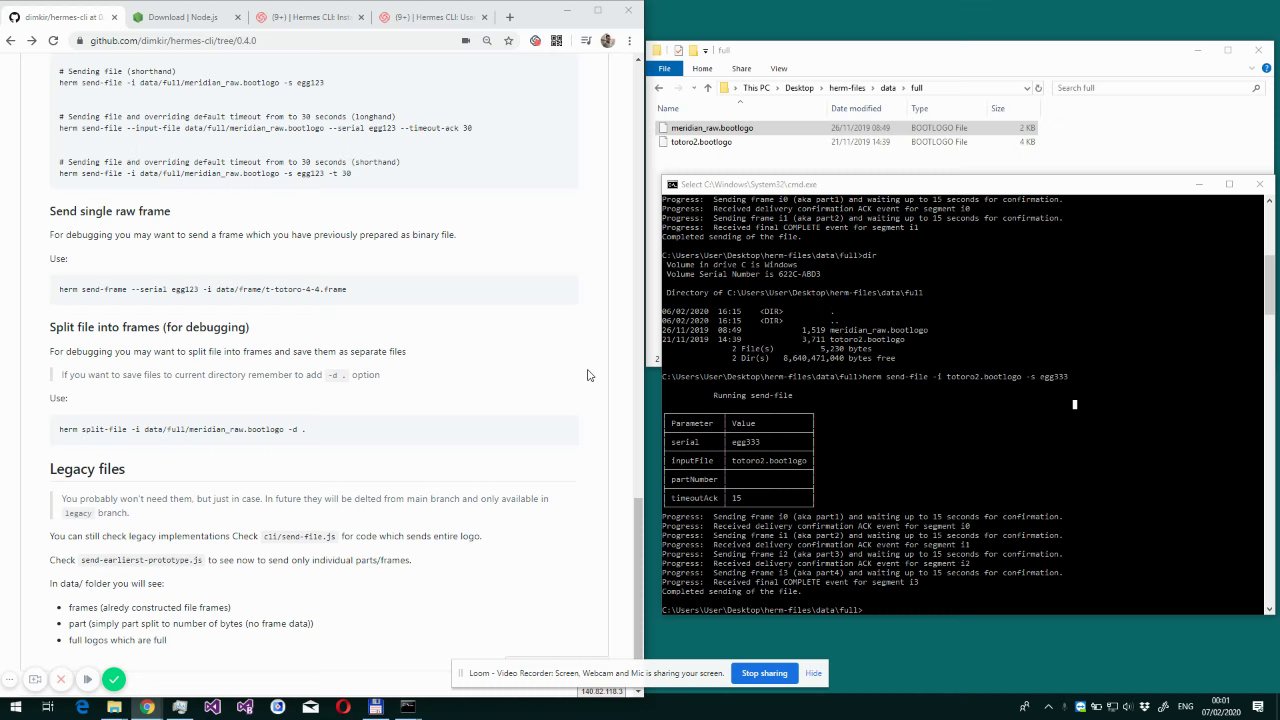
Task: Open the QR code extension in Chrome
Action: click(x=556, y=40)
